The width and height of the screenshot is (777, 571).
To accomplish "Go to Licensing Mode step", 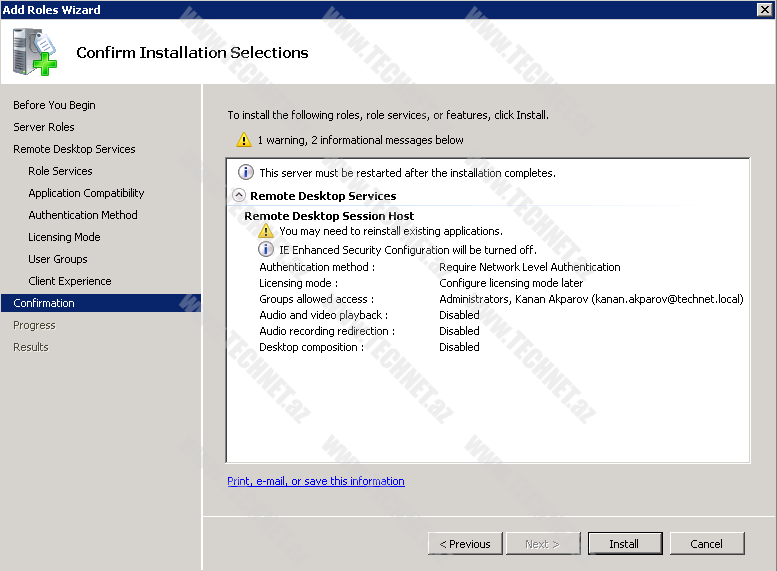I will coord(64,237).
